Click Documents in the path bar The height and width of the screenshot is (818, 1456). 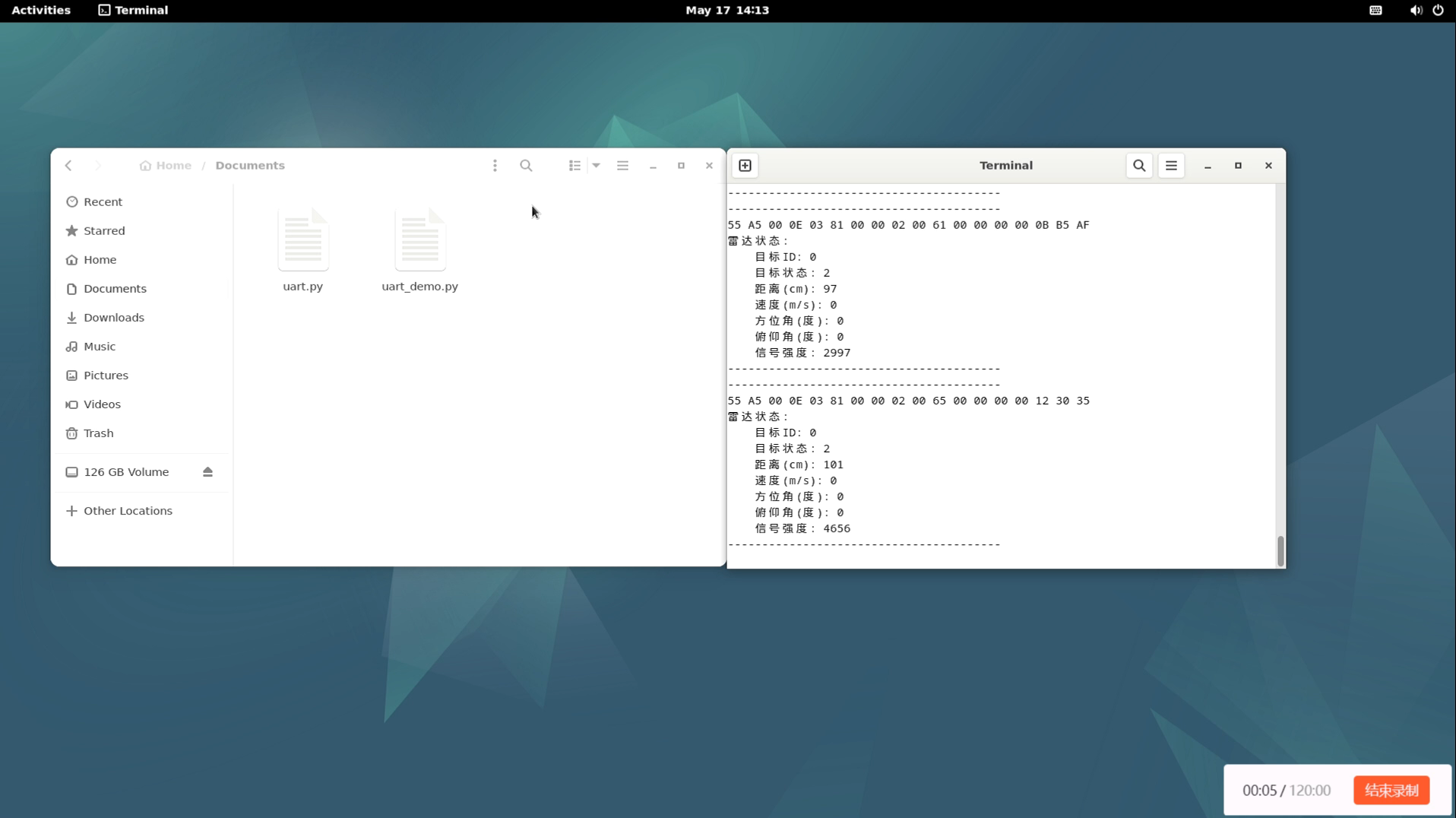[x=250, y=165]
